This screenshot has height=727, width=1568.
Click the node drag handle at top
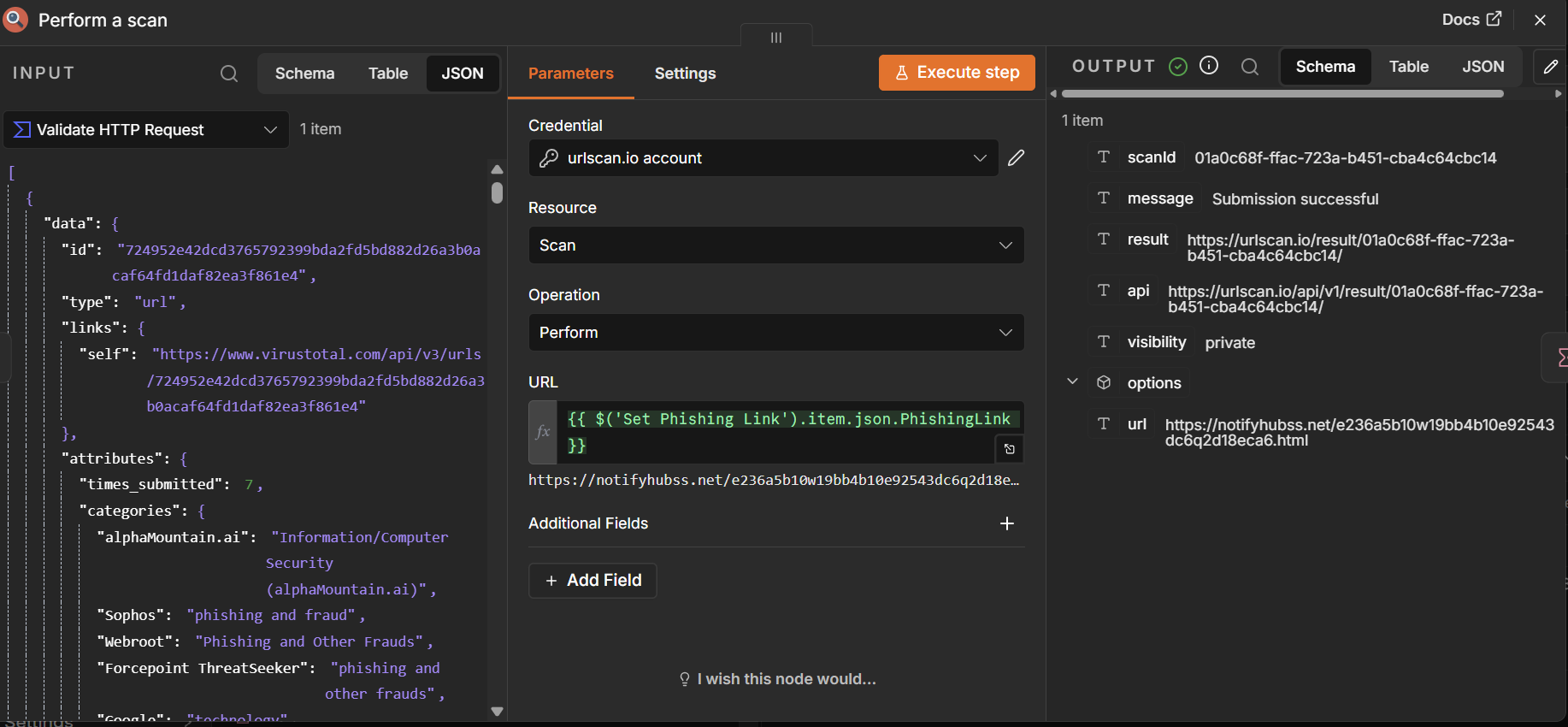click(x=776, y=37)
